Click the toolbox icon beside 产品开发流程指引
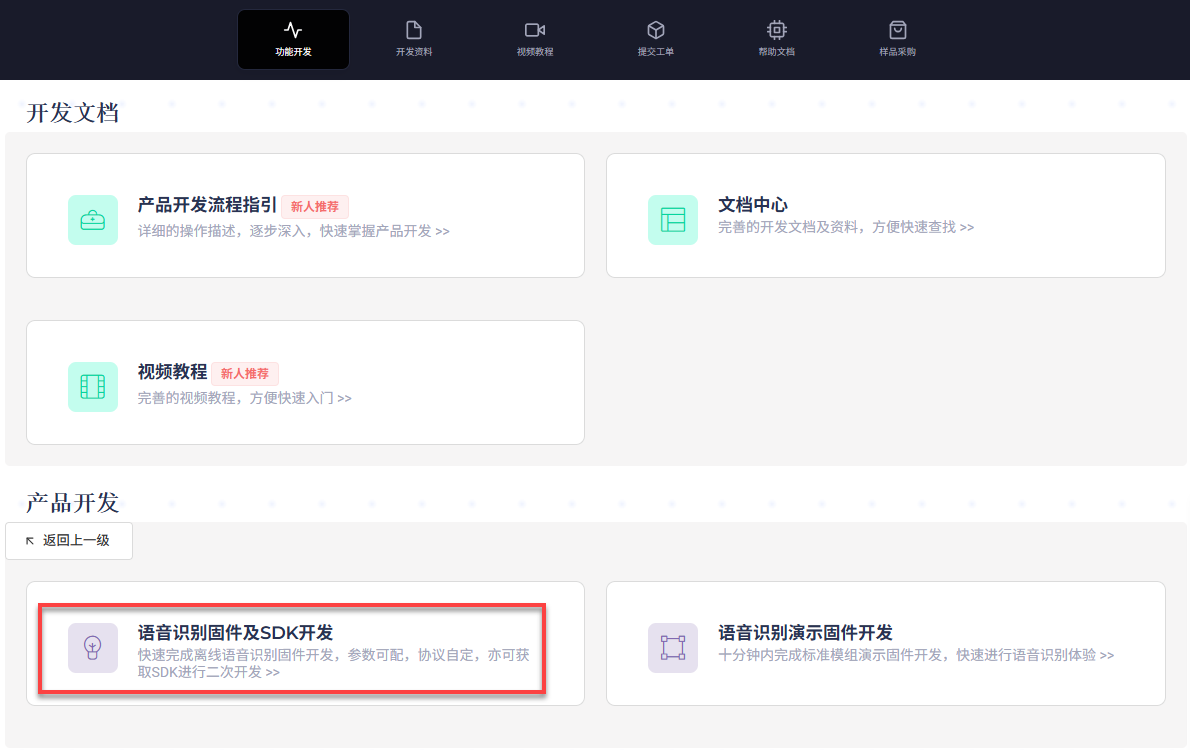The image size is (1190, 750). 93,220
